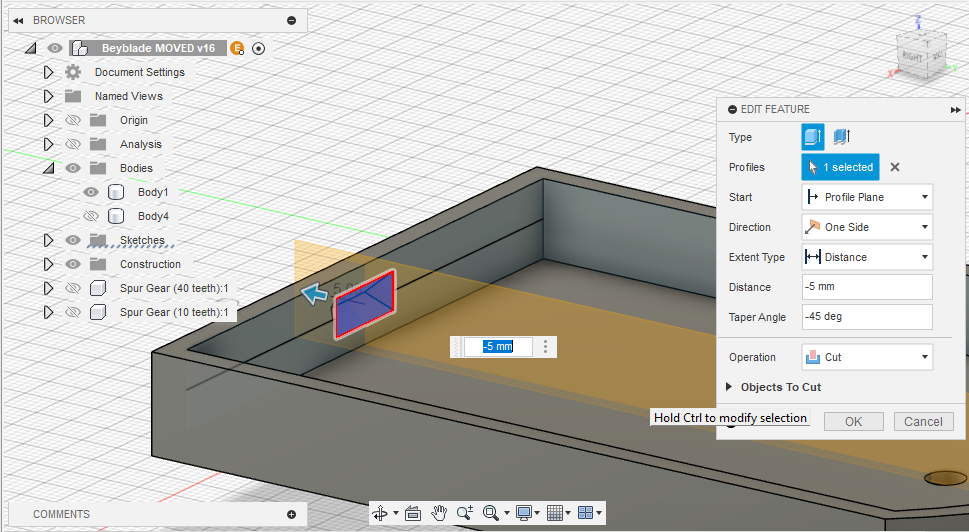Viewport: 969px width, 532px height.
Task: Expand the Objects To Cut section
Action: pyautogui.click(x=729, y=387)
